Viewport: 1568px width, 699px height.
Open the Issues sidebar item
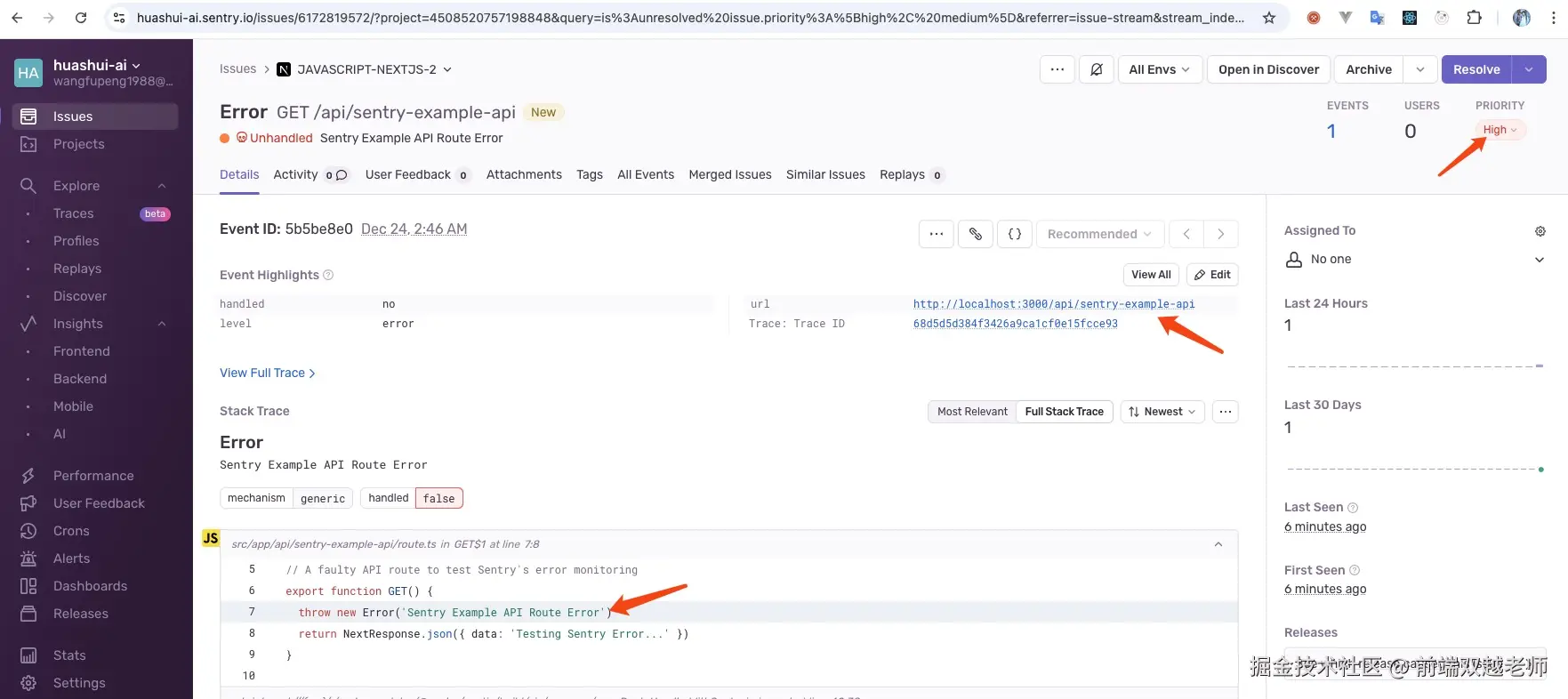(x=95, y=116)
